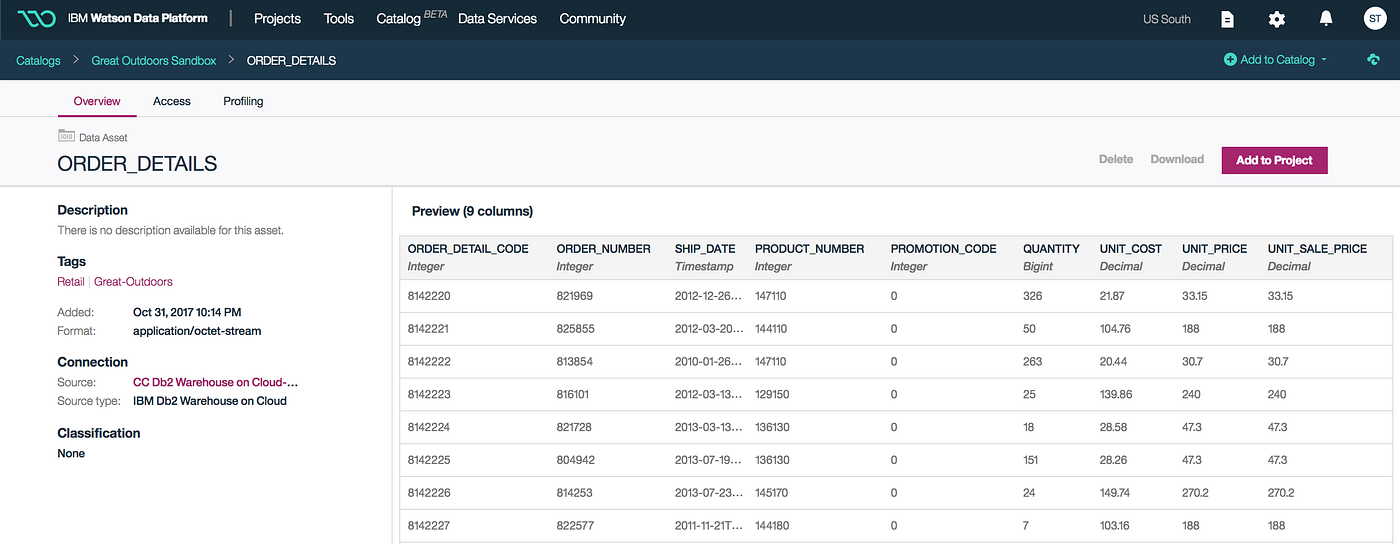1400x544 pixels.
Task: Click the ORDER_DETAIL_CODE column header
Action: pos(468,249)
